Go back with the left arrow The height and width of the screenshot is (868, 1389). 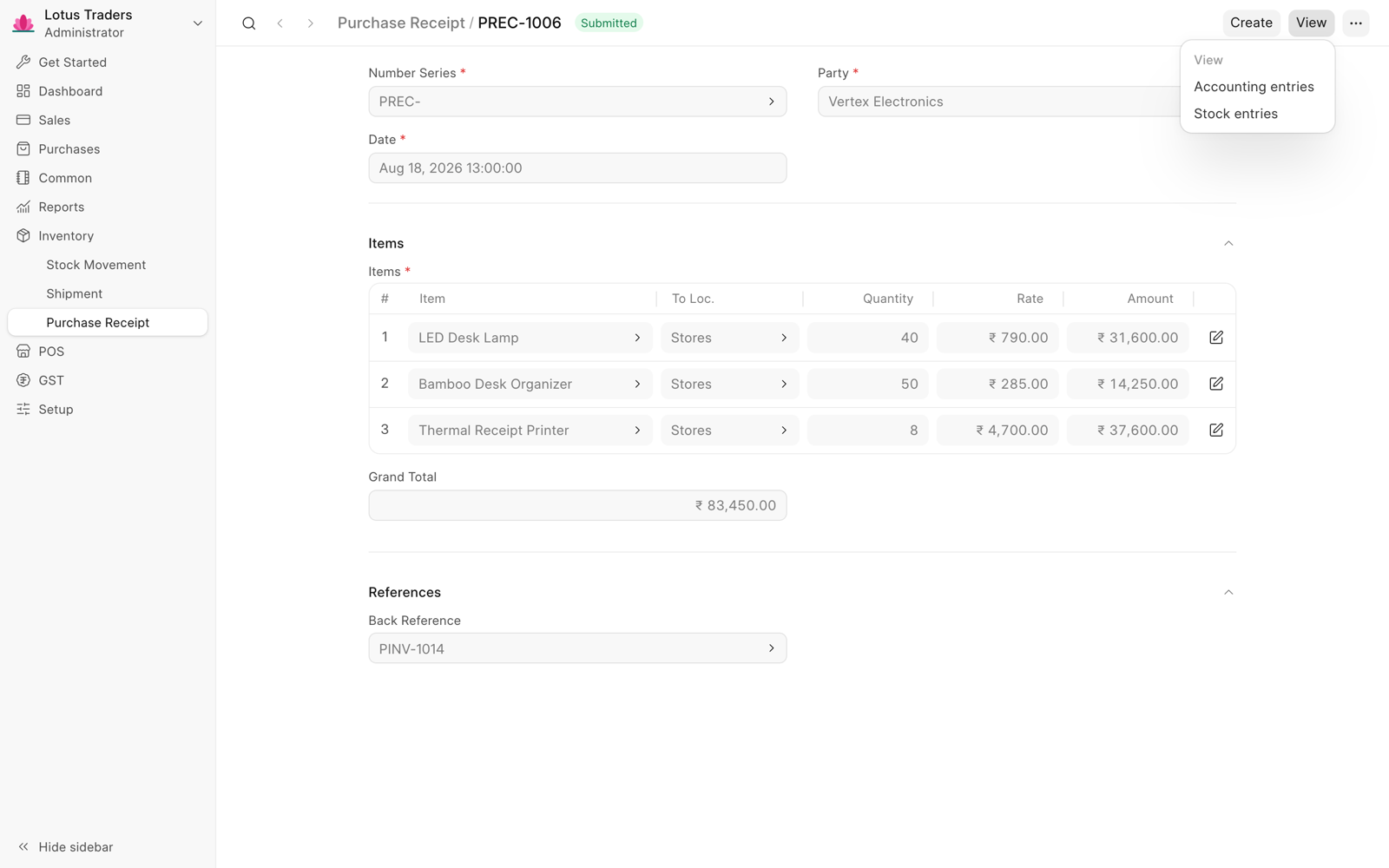click(280, 23)
